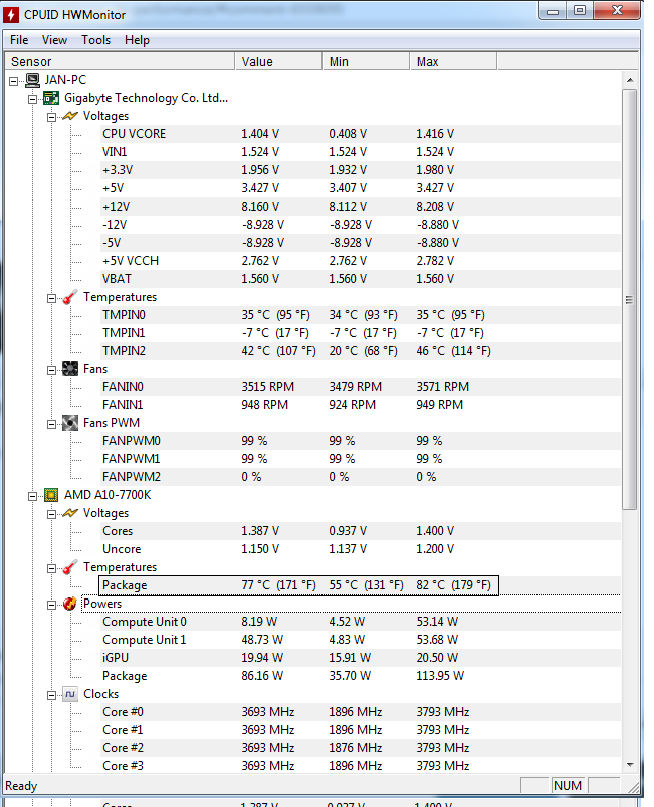Collapse the AMD A10-7700K node
Viewport: 654px width, 807px height.
click(32, 496)
